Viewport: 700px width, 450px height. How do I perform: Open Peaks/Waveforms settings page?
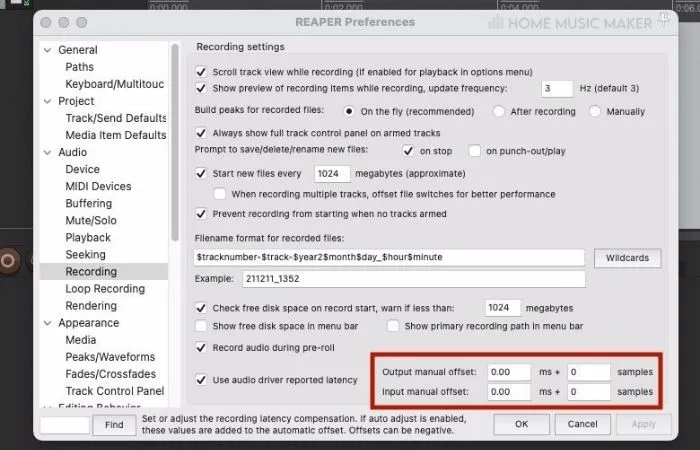coord(110,357)
